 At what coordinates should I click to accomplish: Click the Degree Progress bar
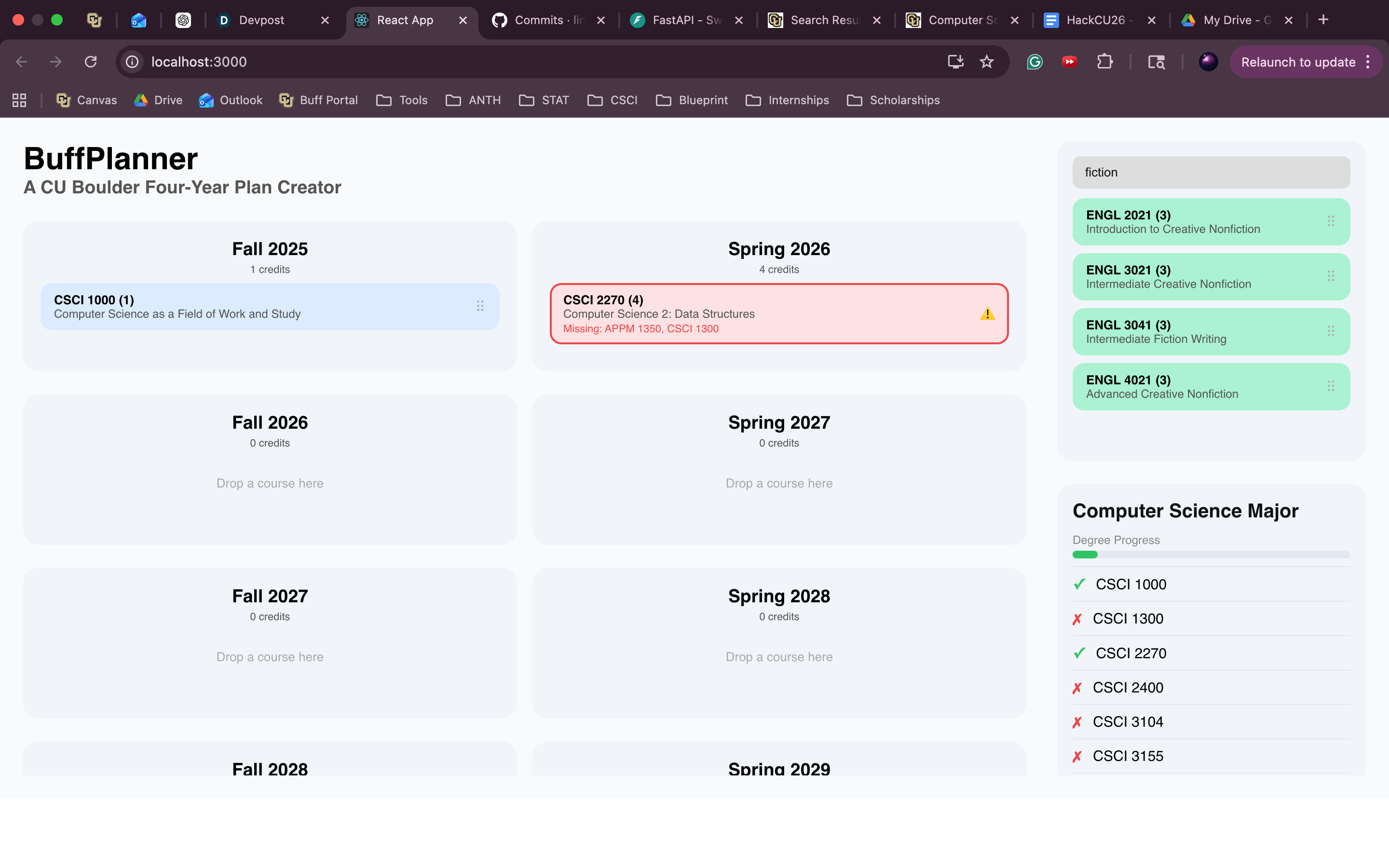[1211, 555]
